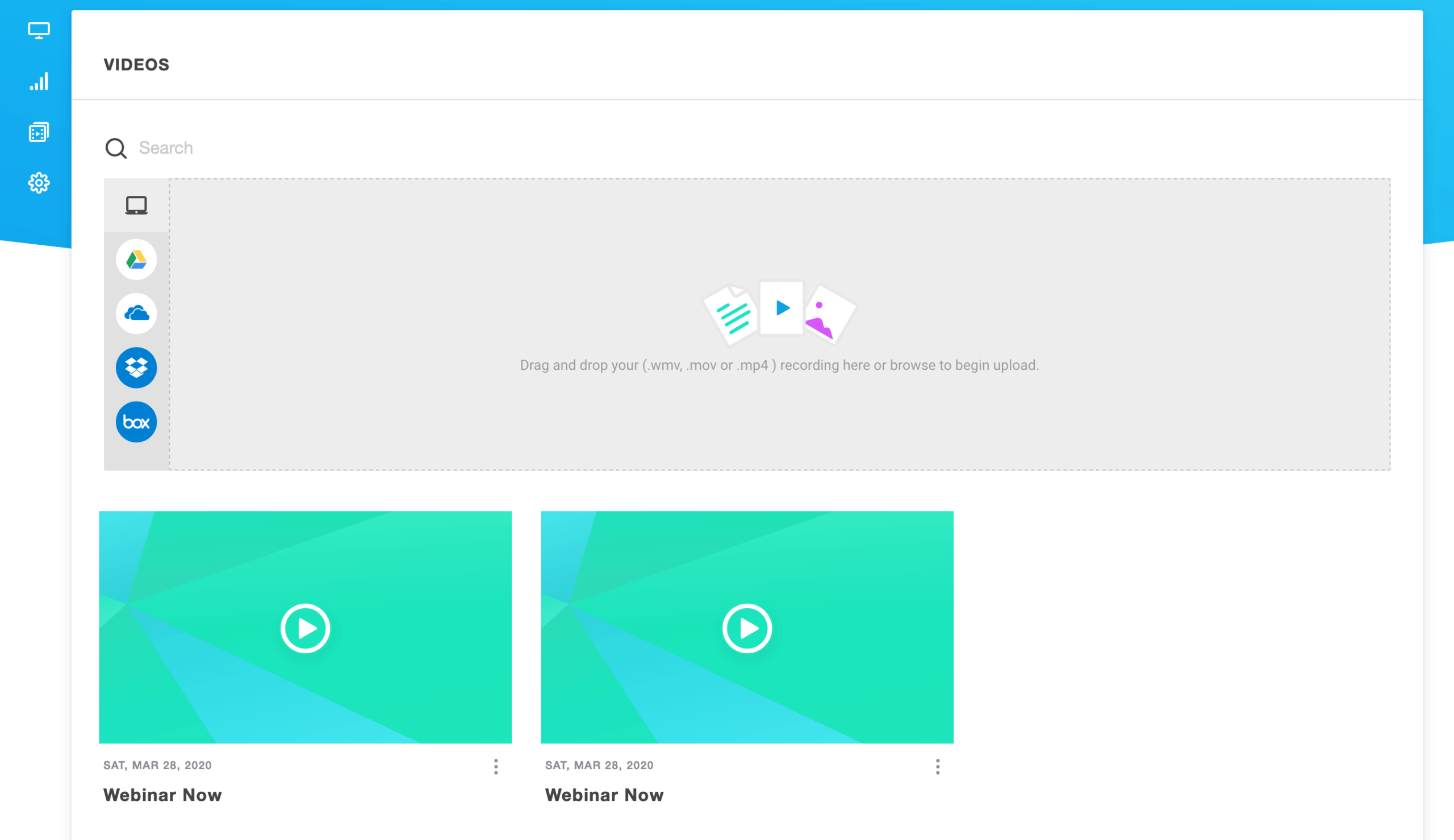Select Dropbox as upload source

coord(136,367)
